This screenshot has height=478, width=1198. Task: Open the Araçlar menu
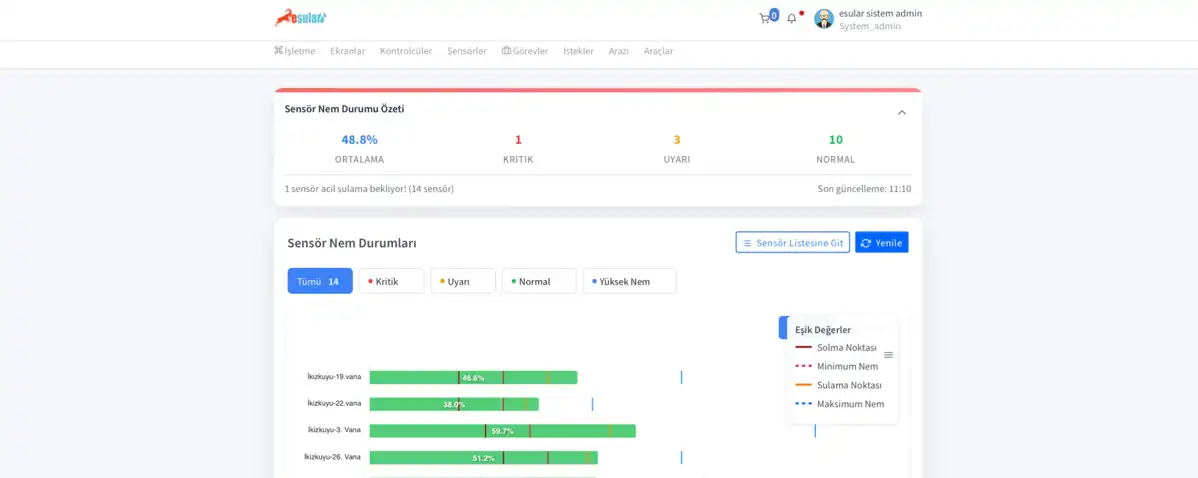click(659, 51)
